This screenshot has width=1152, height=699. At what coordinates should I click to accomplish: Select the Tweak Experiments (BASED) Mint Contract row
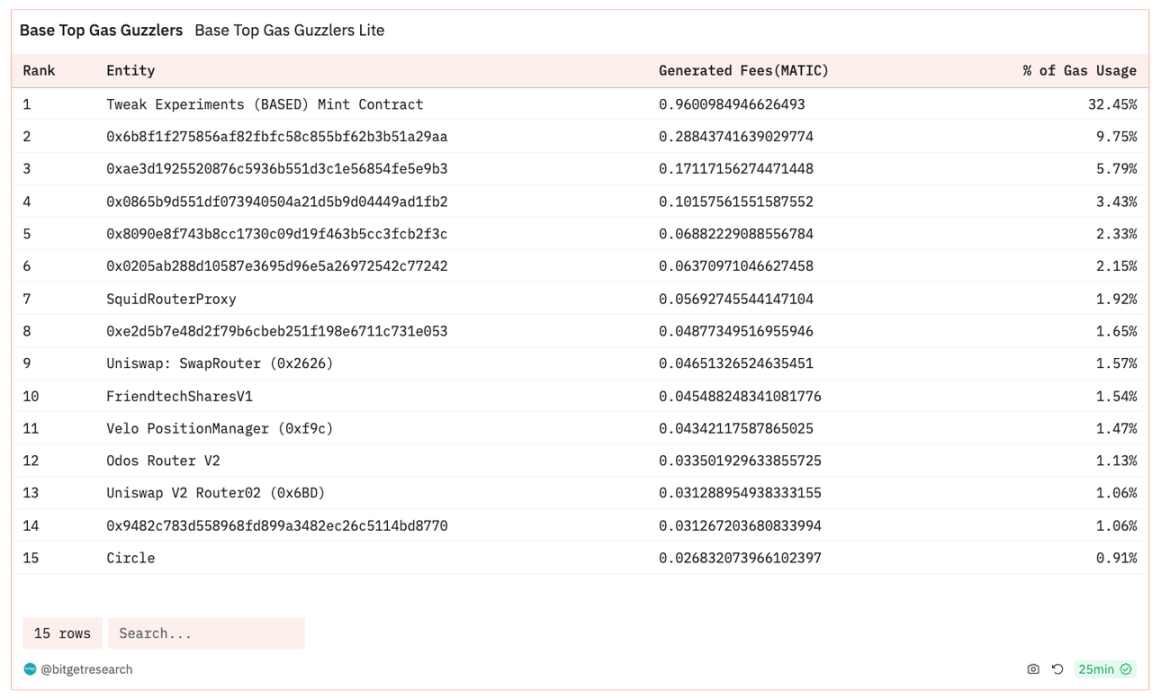click(264, 104)
